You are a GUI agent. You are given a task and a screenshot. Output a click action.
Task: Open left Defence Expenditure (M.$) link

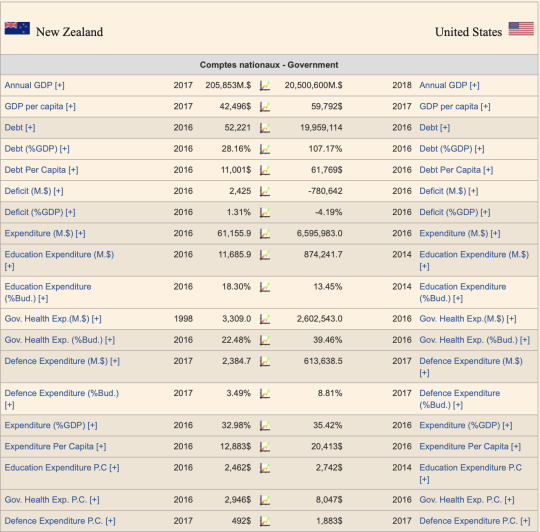(62, 361)
